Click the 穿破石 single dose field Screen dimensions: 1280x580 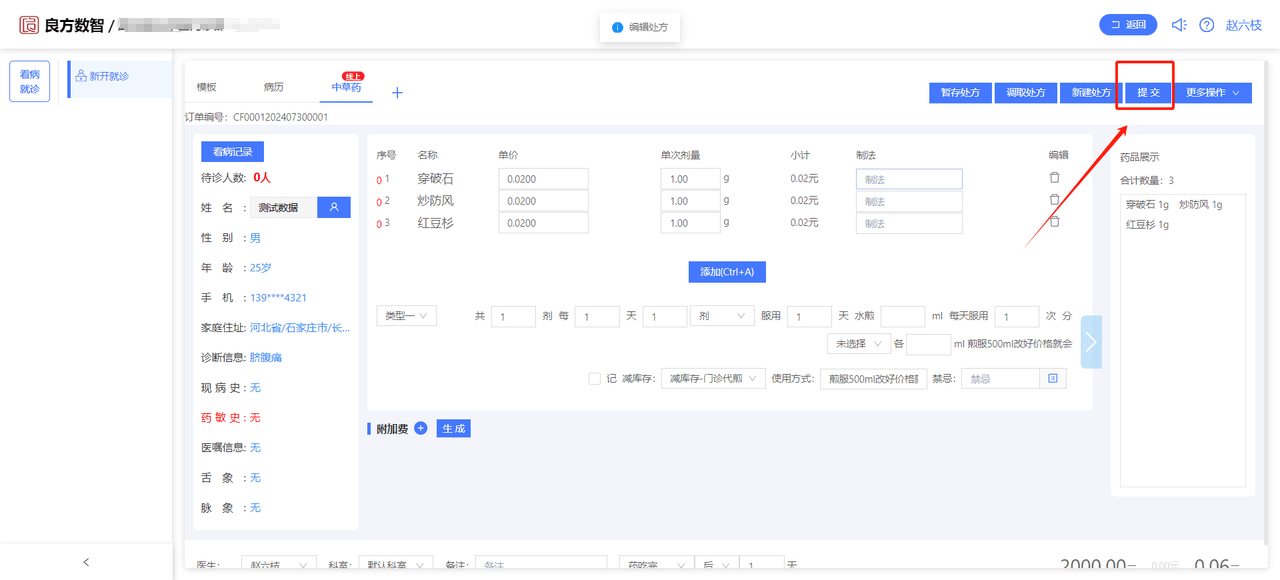(690, 179)
